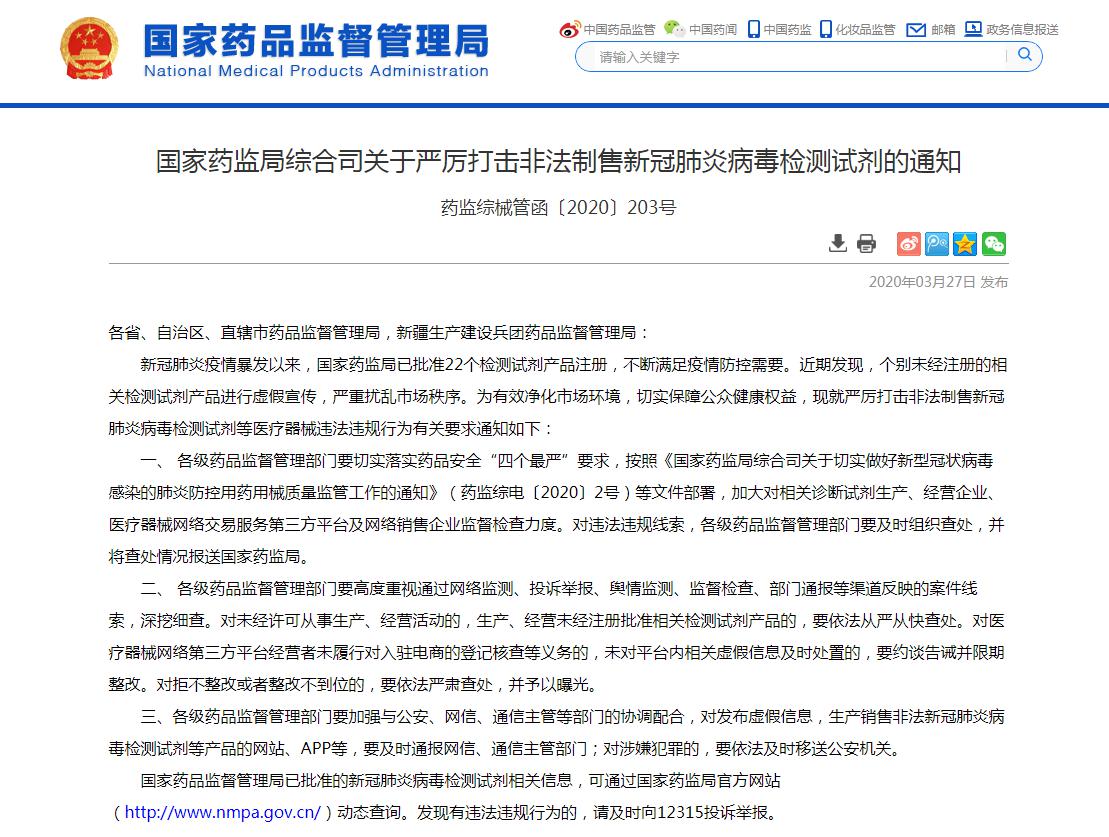Click the monitor icon beside 政务信息报送
The image size is (1109, 837).
(973, 29)
